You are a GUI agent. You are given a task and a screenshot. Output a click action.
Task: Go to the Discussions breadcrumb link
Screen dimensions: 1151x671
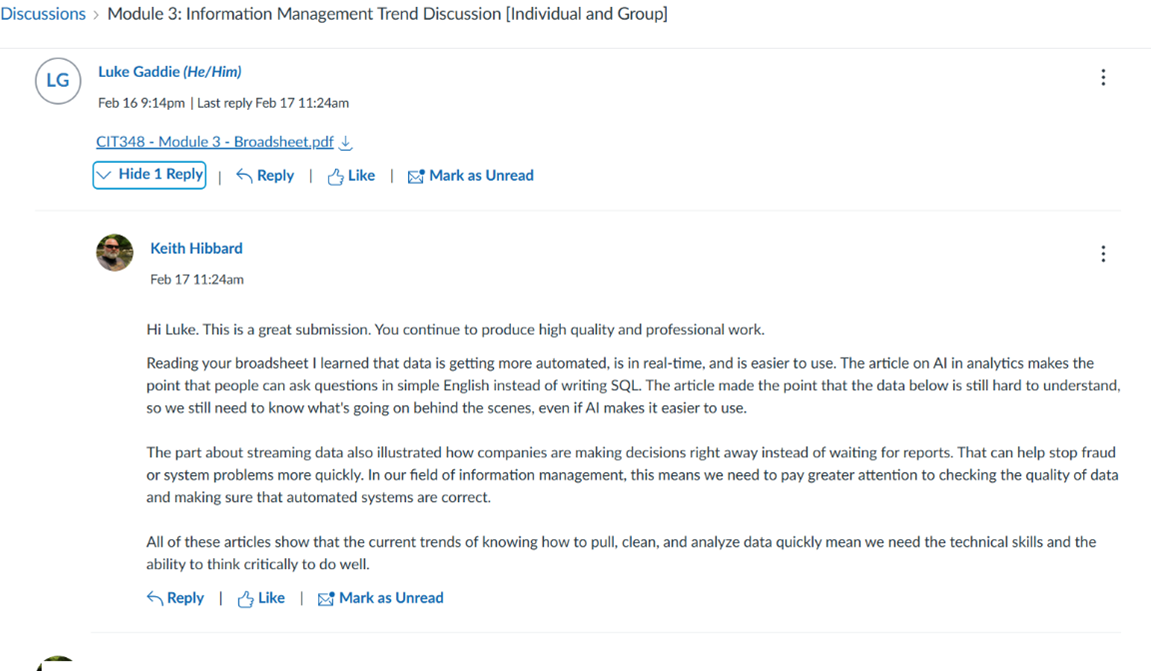point(43,14)
